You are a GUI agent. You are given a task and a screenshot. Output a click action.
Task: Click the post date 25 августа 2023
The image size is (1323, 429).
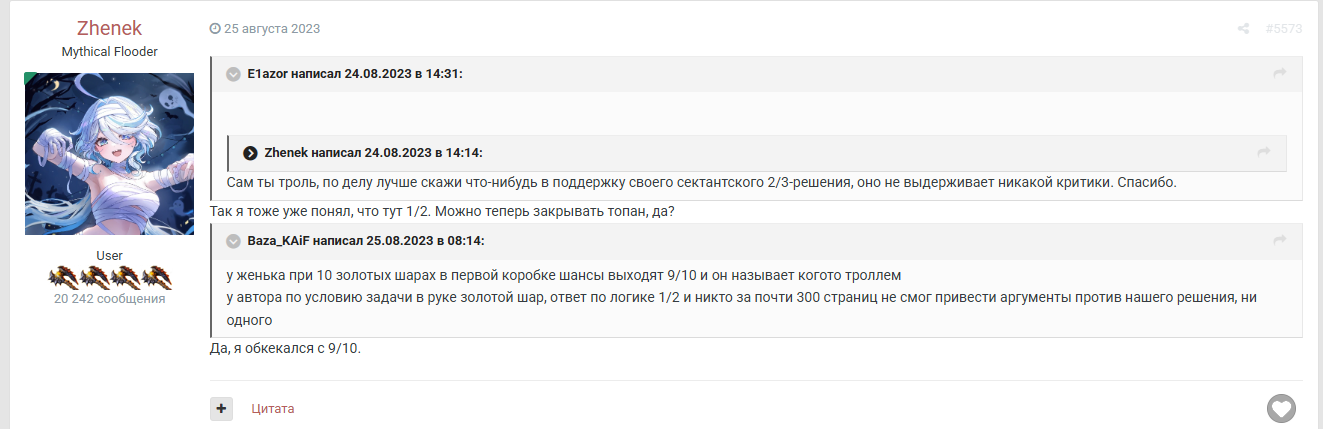click(x=272, y=29)
